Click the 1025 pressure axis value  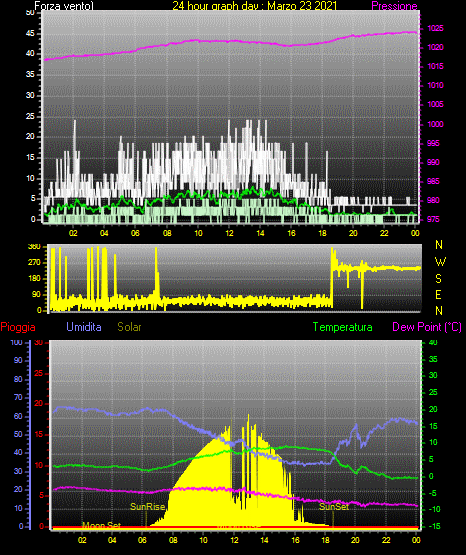pos(435,28)
